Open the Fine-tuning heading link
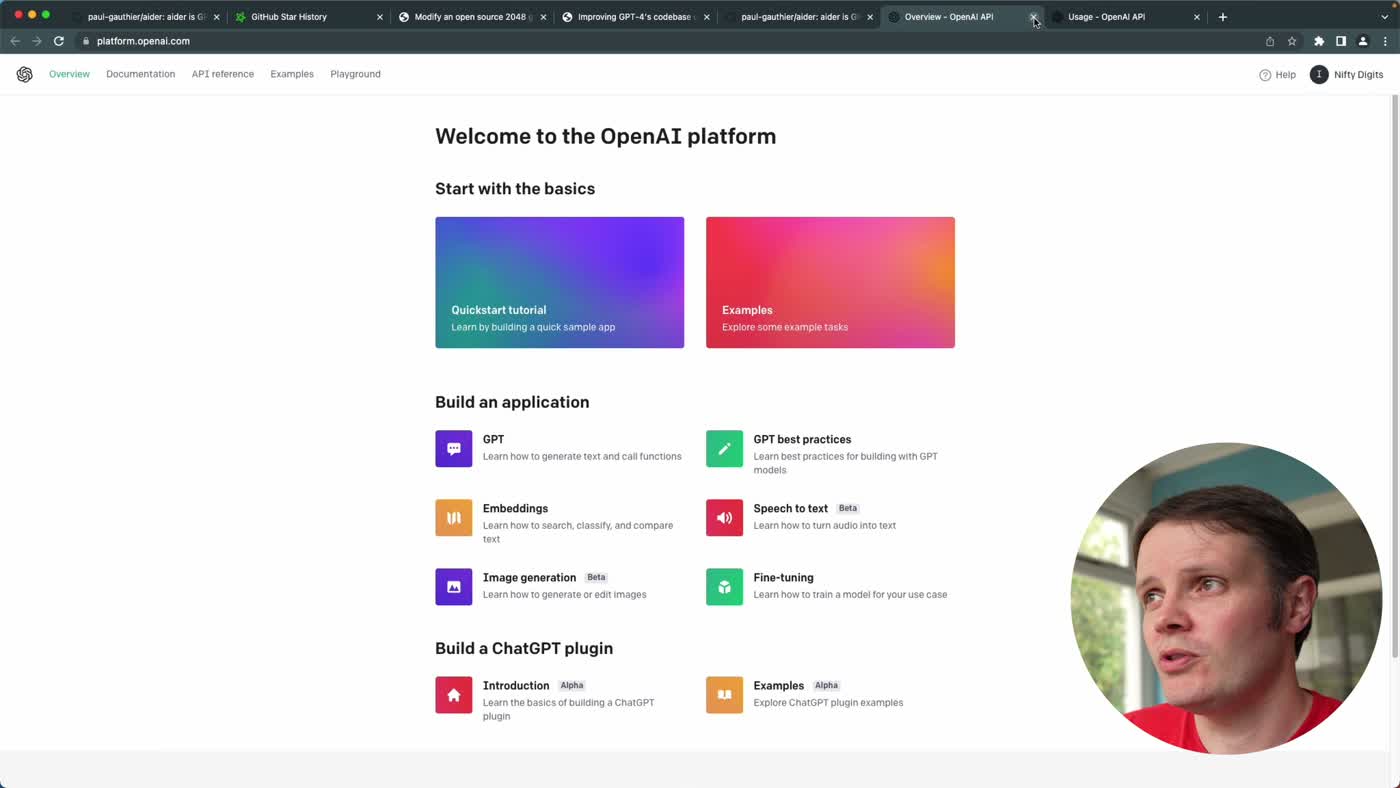The height and width of the screenshot is (788, 1400). [783, 578]
